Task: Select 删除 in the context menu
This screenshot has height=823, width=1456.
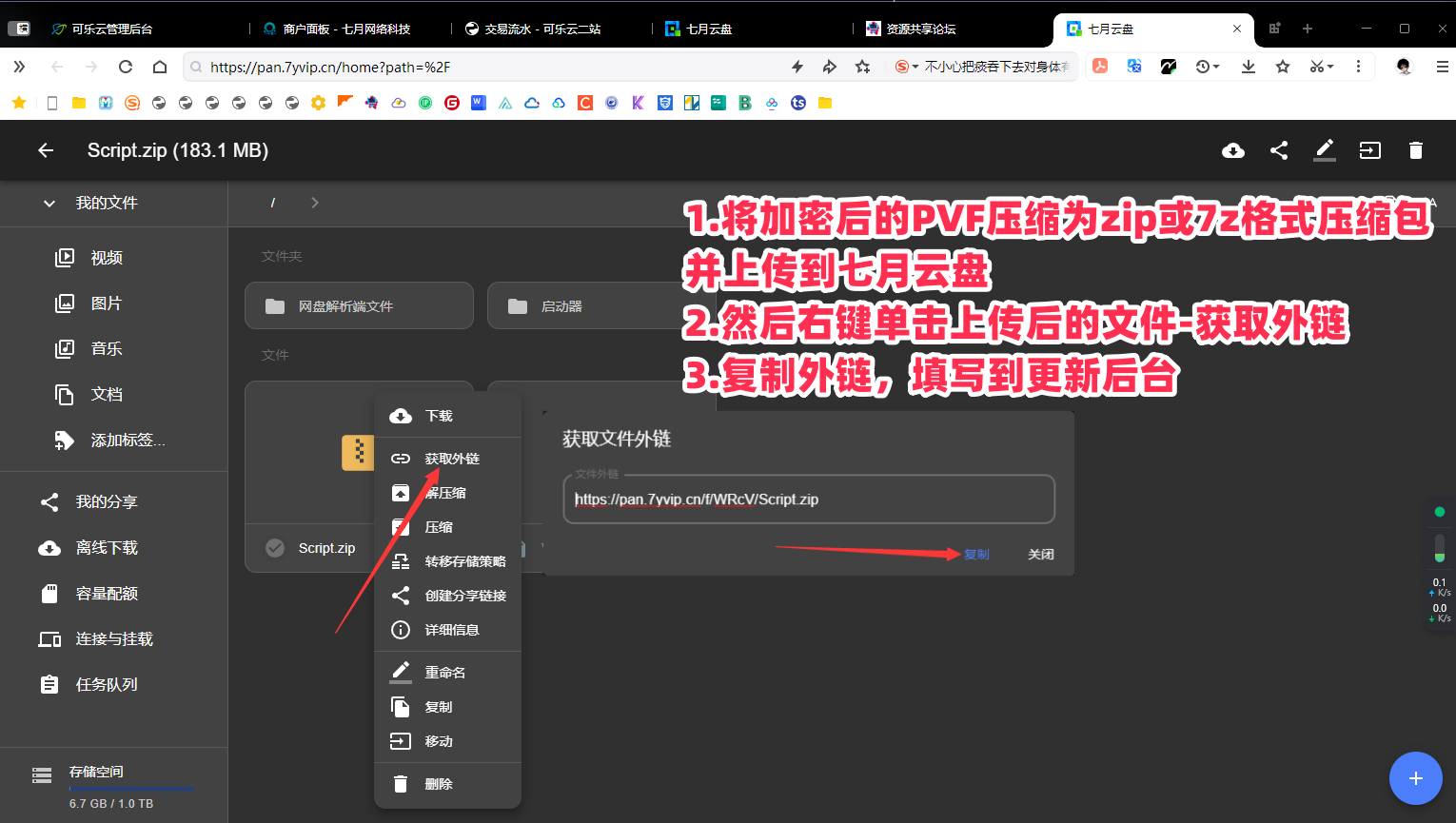Action: 447,784
